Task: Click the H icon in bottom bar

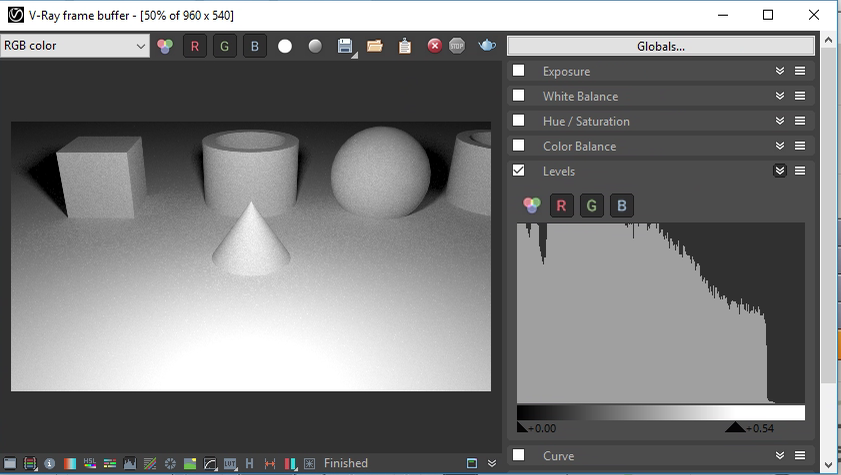Action: [x=249, y=463]
